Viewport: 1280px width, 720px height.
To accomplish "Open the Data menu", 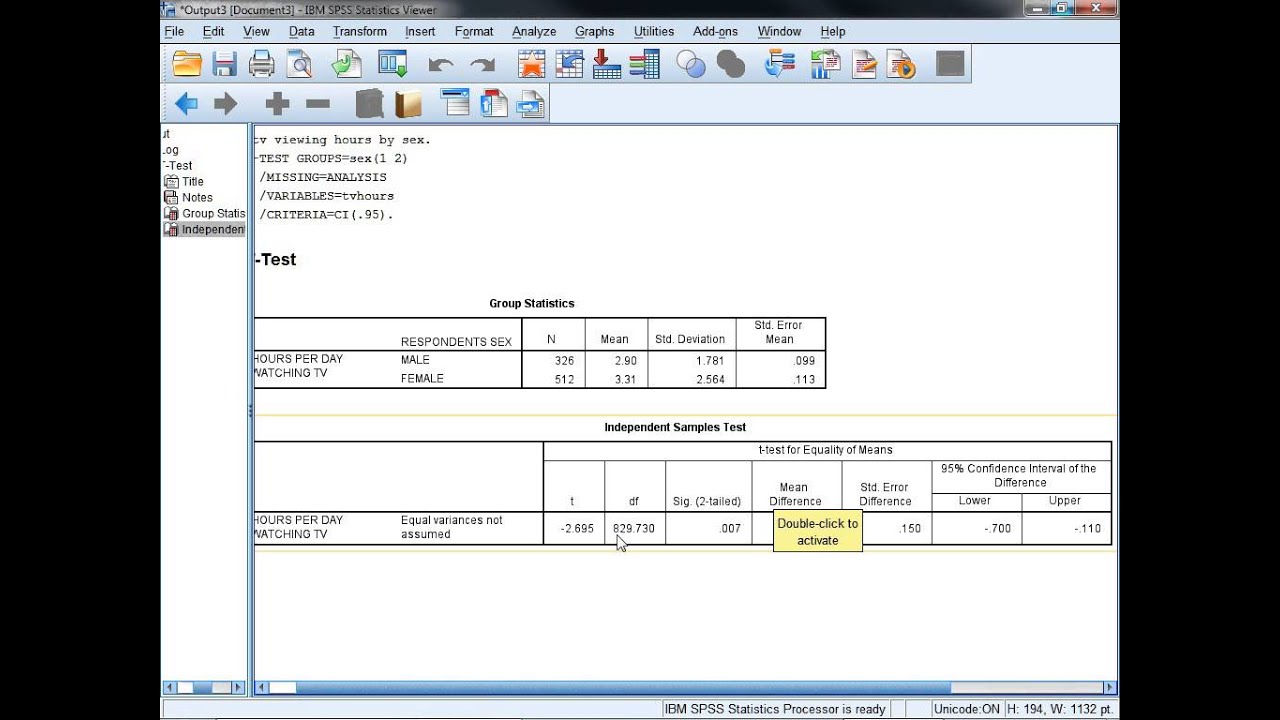I will click(301, 31).
